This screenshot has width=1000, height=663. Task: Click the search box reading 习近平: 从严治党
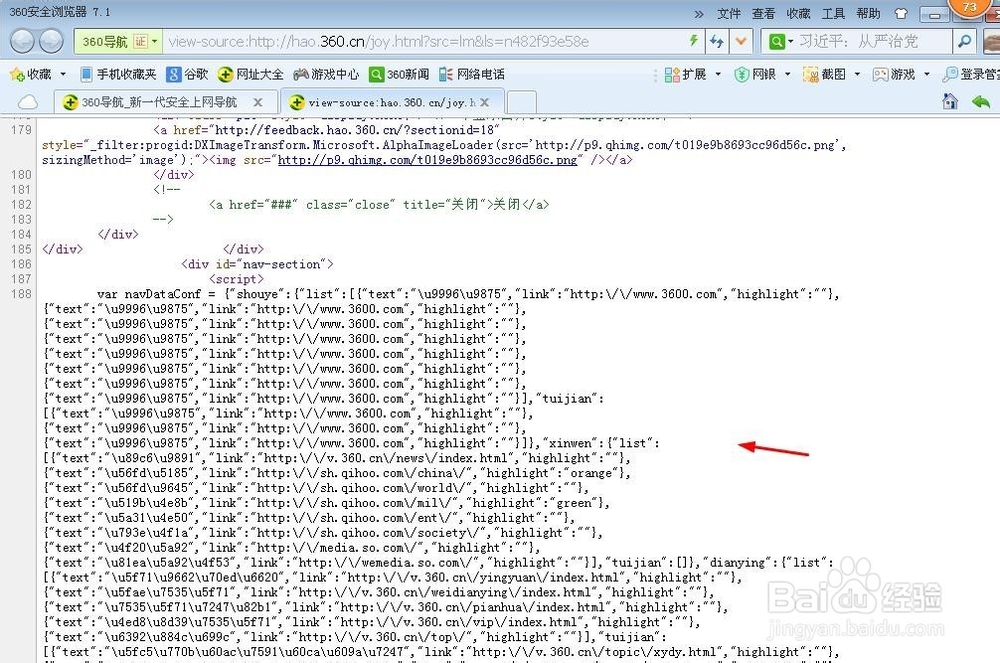click(x=873, y=42)
